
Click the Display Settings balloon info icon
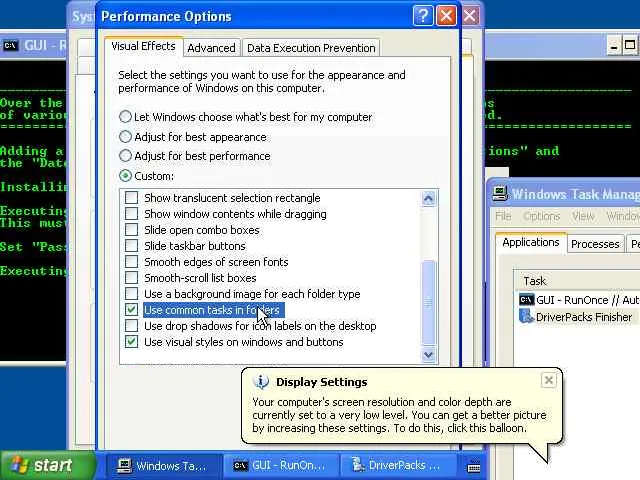[261, 382]
